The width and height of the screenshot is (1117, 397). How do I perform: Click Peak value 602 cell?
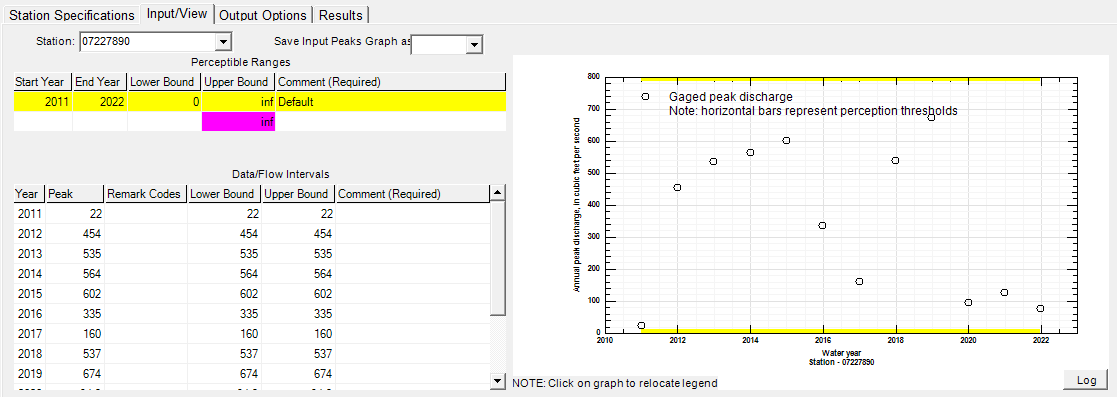(x=74, y=293)
